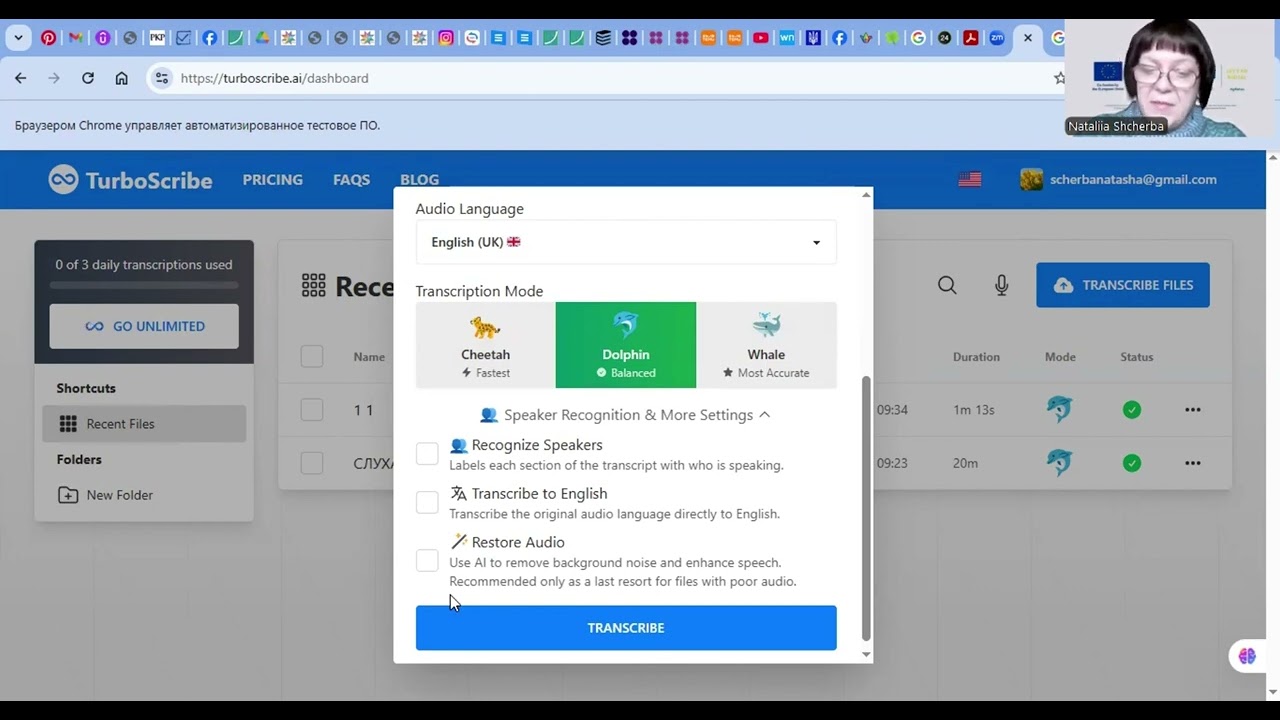Open the US flag language selector

point(970,180)
